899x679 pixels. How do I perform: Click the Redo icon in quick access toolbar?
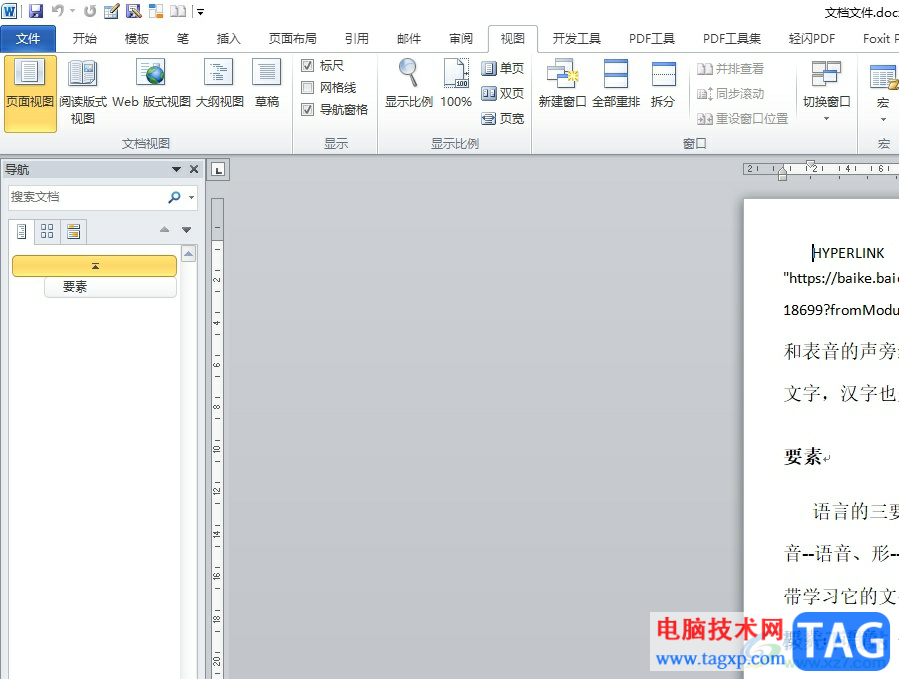[x=90, y=11]
